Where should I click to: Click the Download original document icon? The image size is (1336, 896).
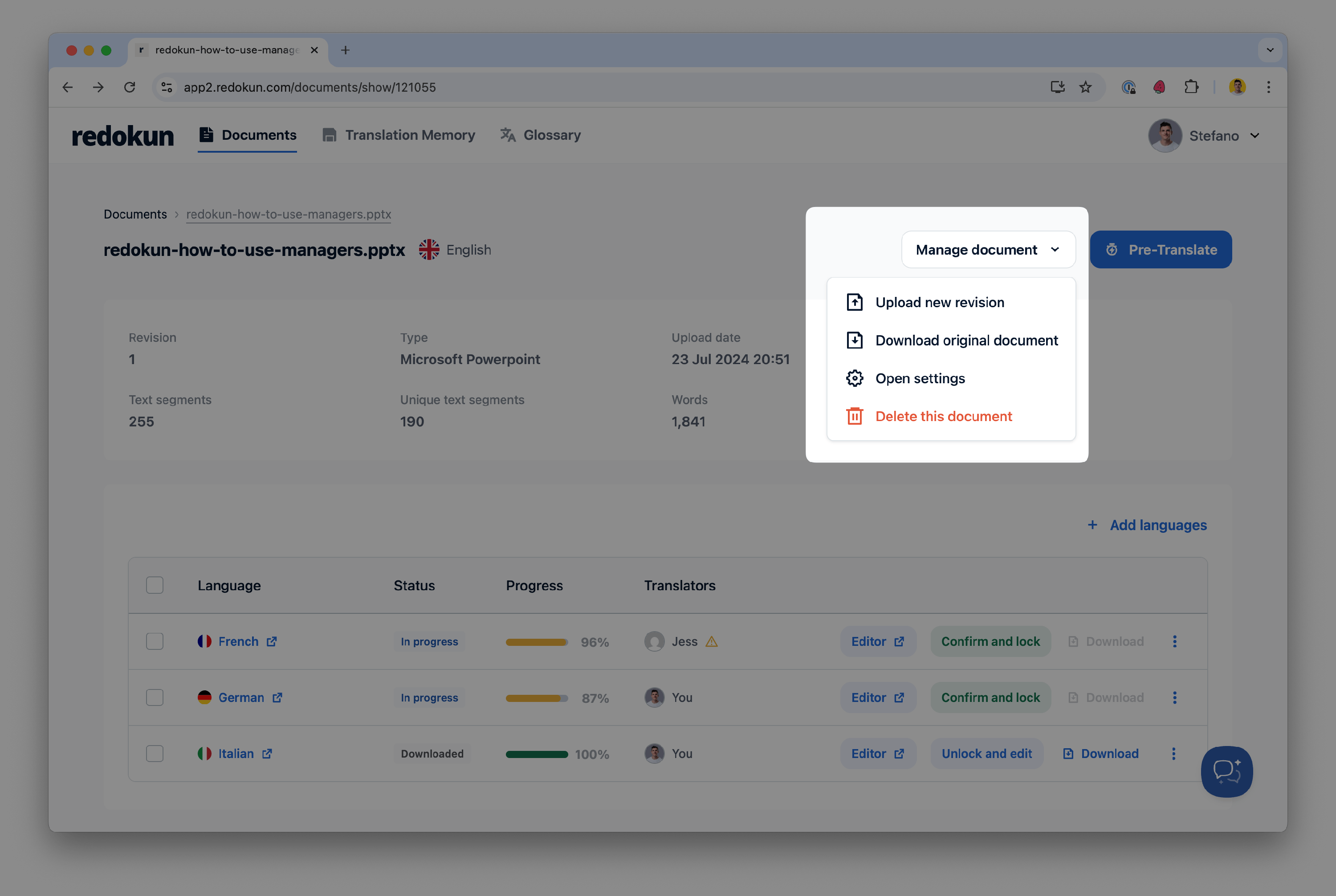[854, 340]
